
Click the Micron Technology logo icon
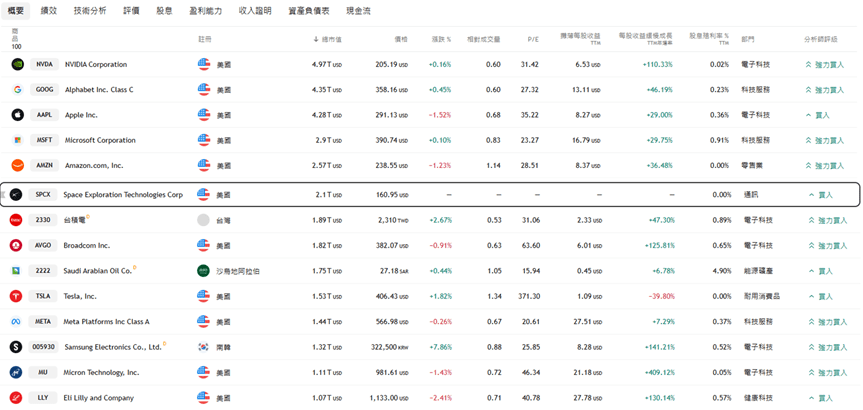pyautogui.click(x=16, y=373)
